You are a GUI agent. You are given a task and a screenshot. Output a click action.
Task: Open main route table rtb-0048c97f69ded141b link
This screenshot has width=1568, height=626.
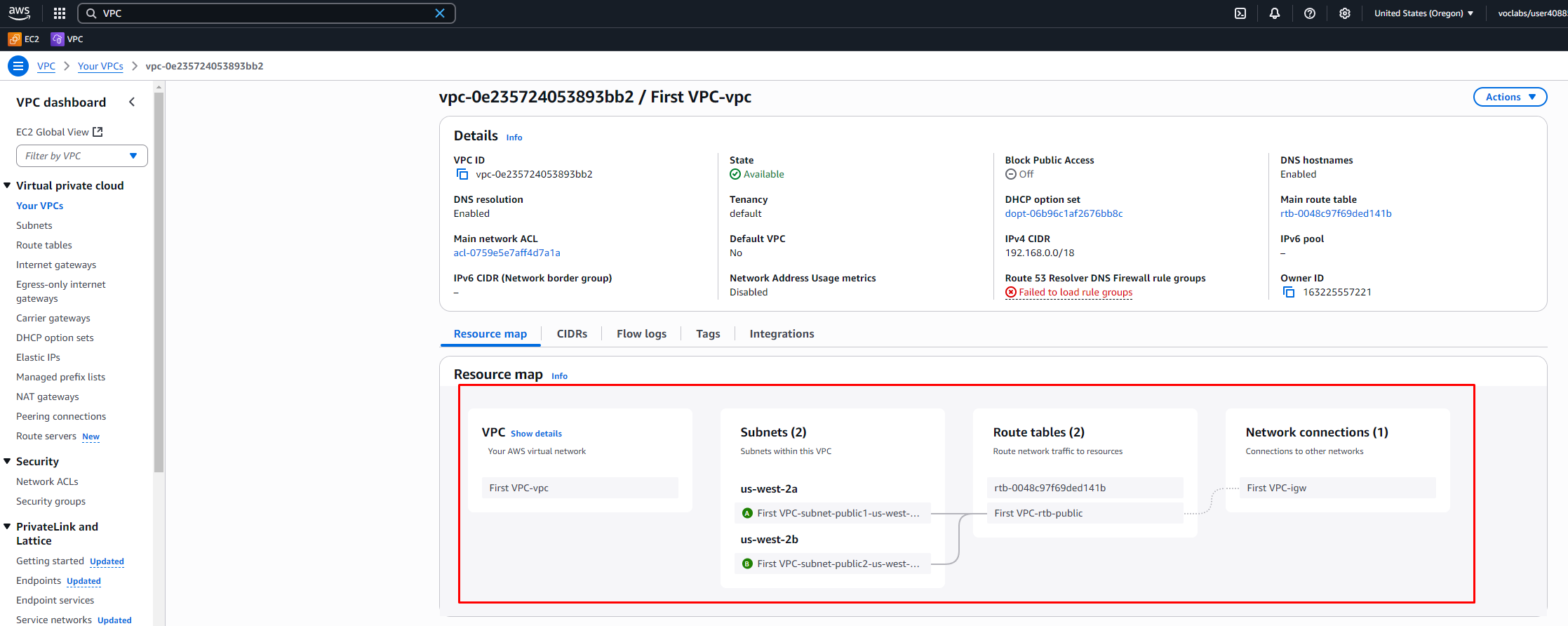click(x=1336, y=213)
